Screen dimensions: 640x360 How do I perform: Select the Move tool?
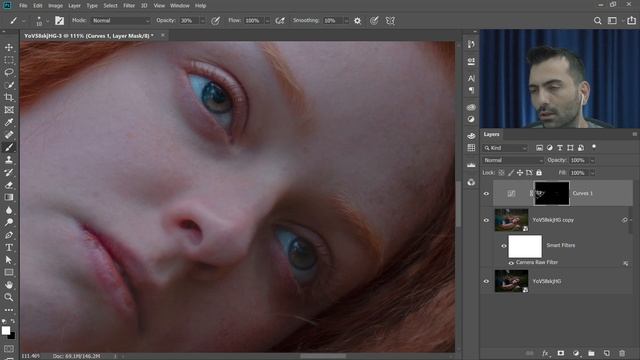point(9,47)
